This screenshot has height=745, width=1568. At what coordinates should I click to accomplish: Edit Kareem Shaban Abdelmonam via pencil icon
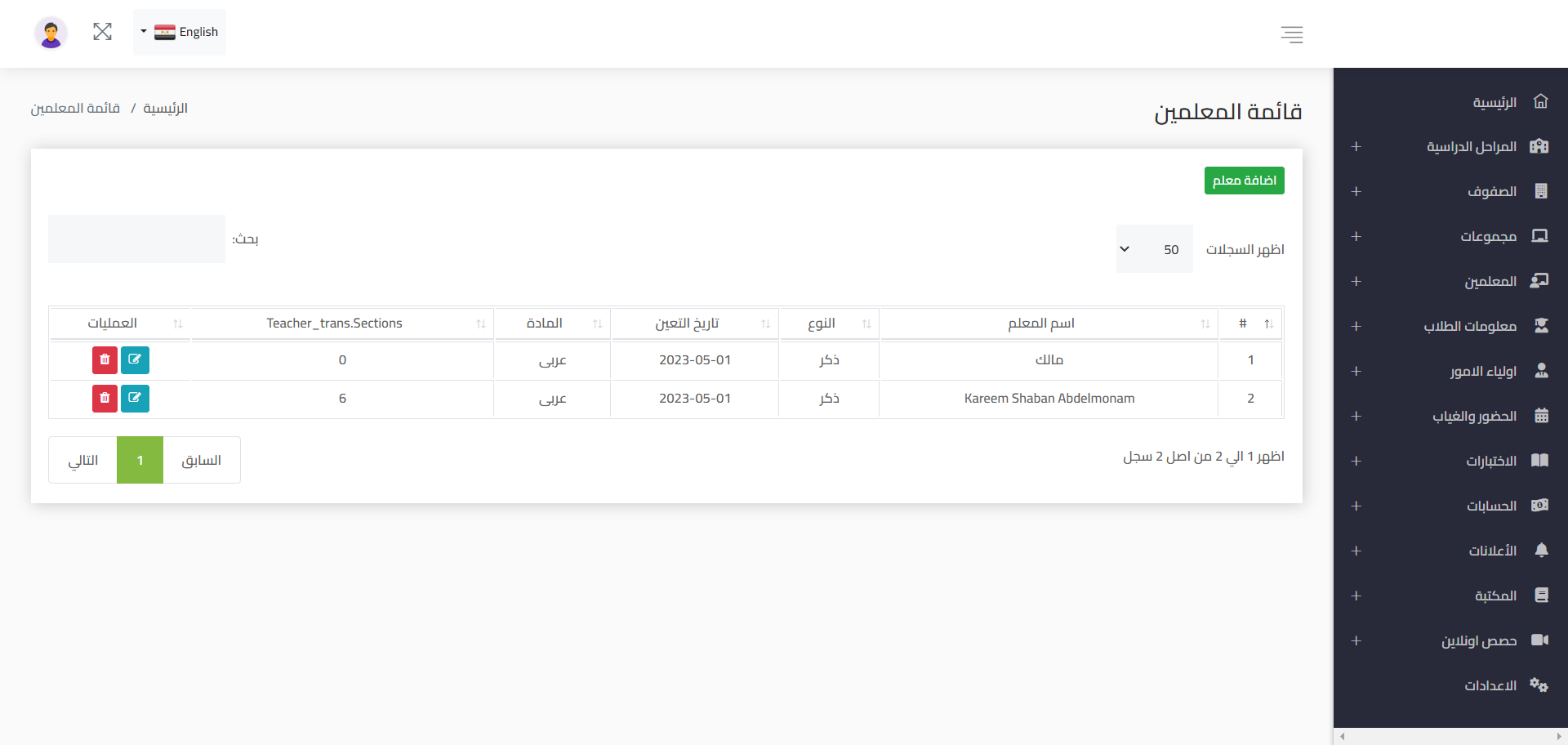pyautogui.click(x=136, y=399)
